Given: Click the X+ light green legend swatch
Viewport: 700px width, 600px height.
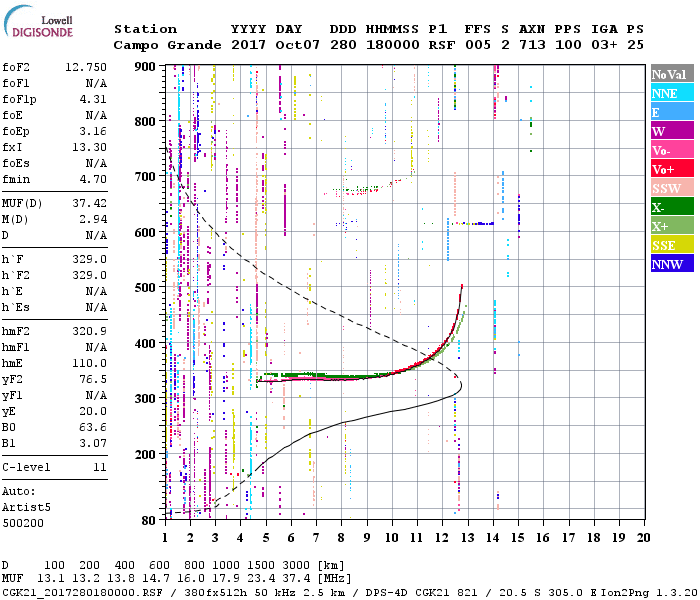Looking at the screenshot, I should coord(671,226).
